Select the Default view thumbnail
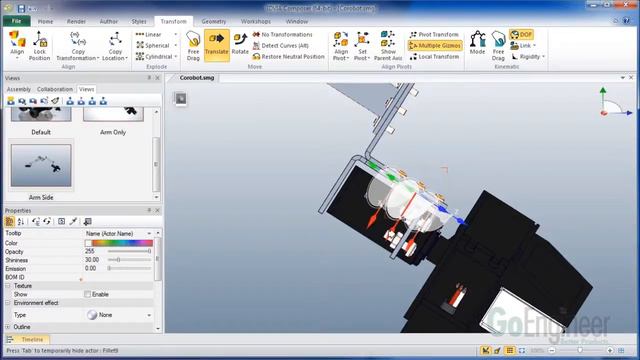Viewport: 640px width, 360px height. click(41, 114)
